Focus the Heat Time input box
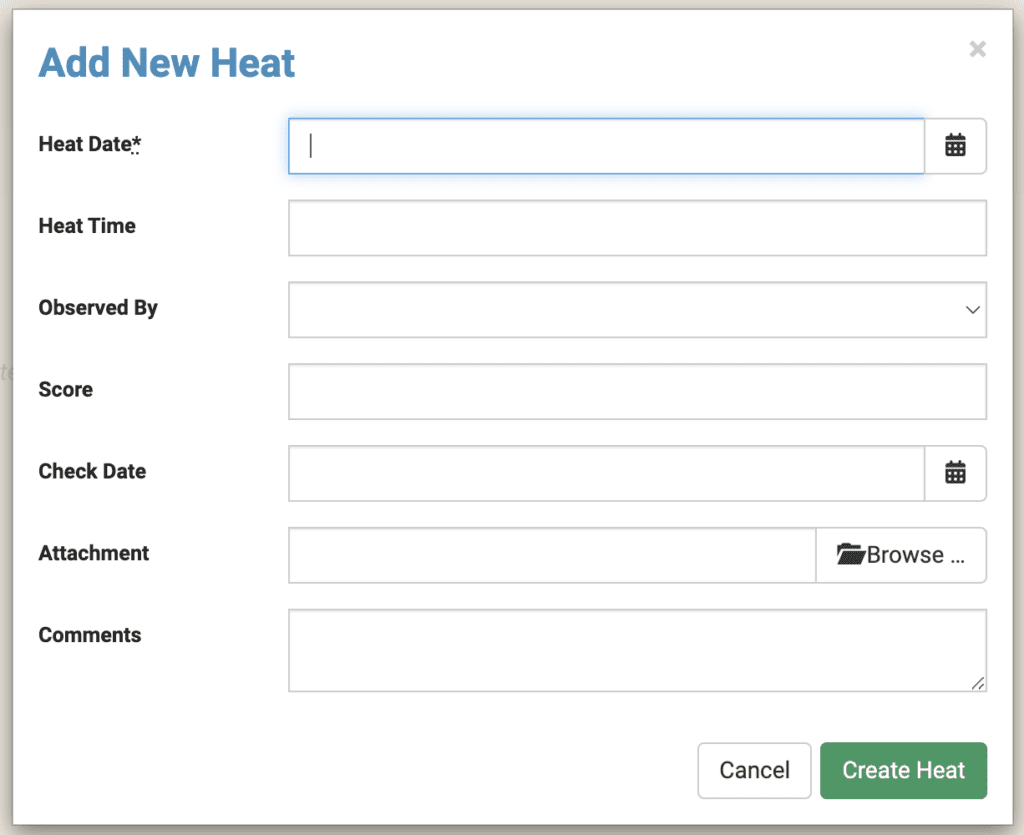 pos(637,227)
